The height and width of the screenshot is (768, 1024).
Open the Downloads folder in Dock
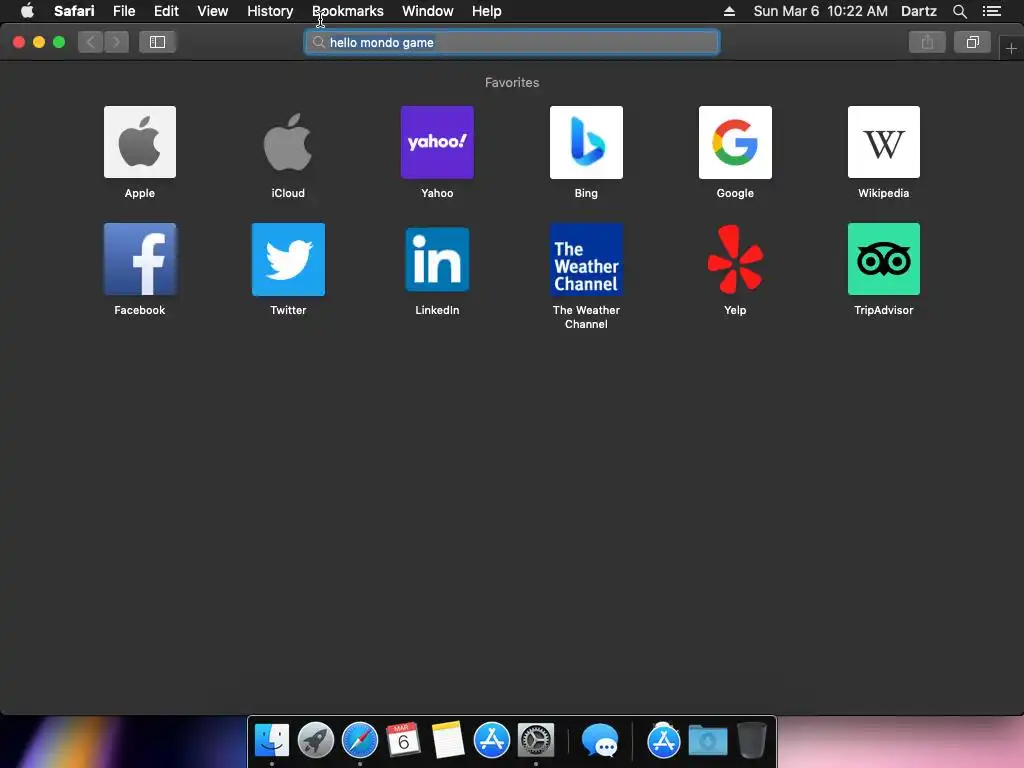(708, 741)
